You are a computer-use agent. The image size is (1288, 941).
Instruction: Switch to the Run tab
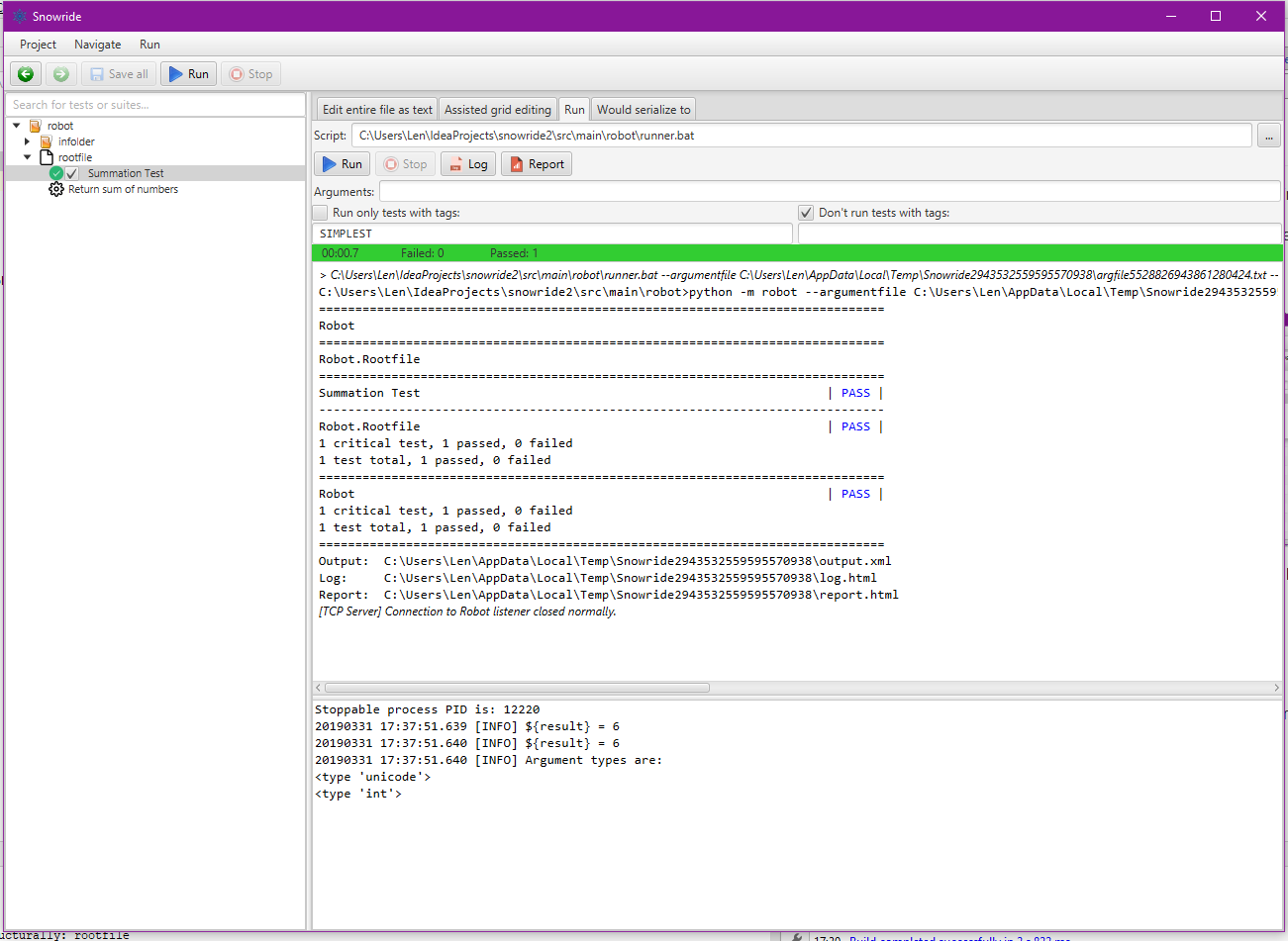(x=574, y=110)
